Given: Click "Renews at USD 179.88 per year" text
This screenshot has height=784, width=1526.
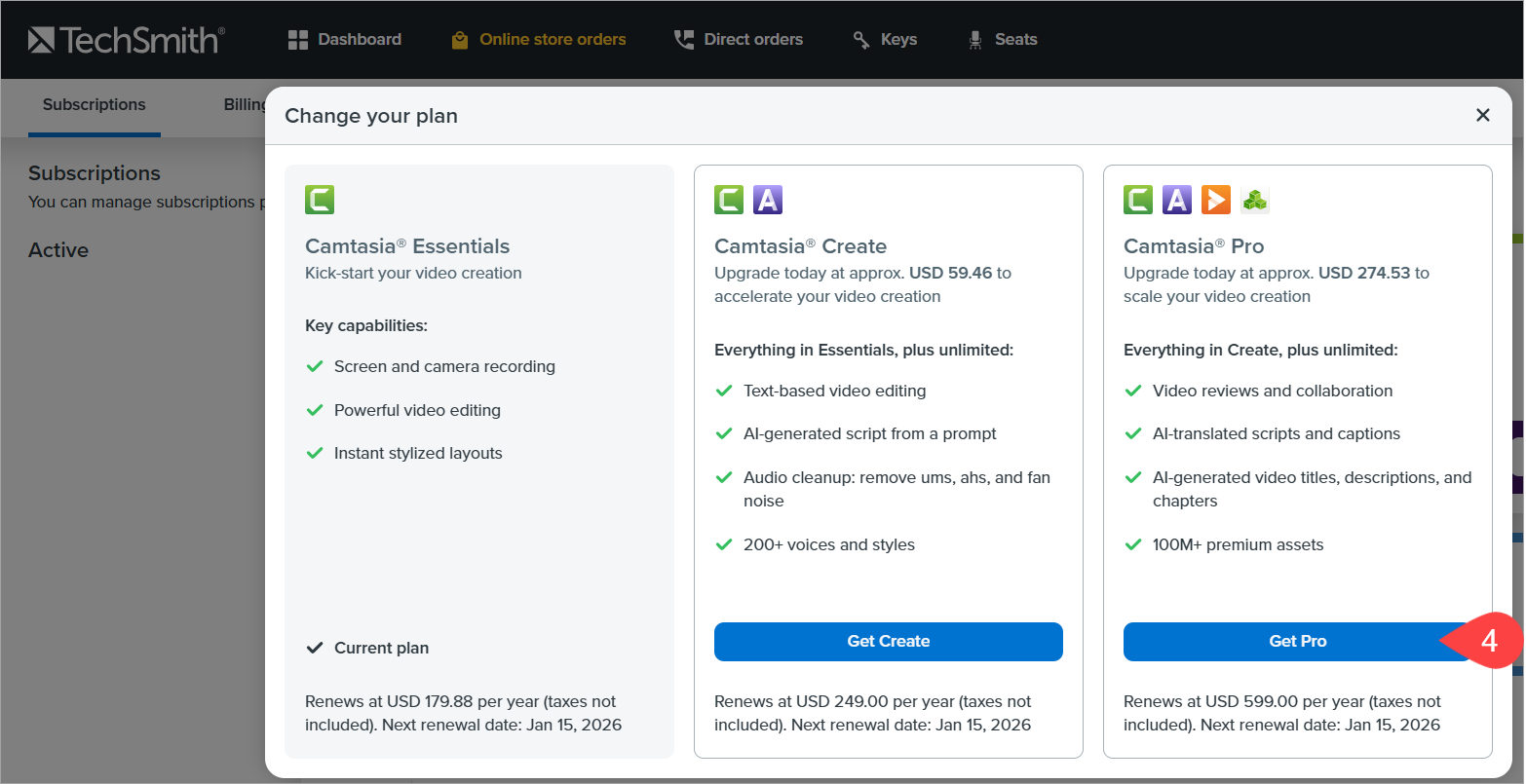Looking at the screenshot, I should [422, 702].
